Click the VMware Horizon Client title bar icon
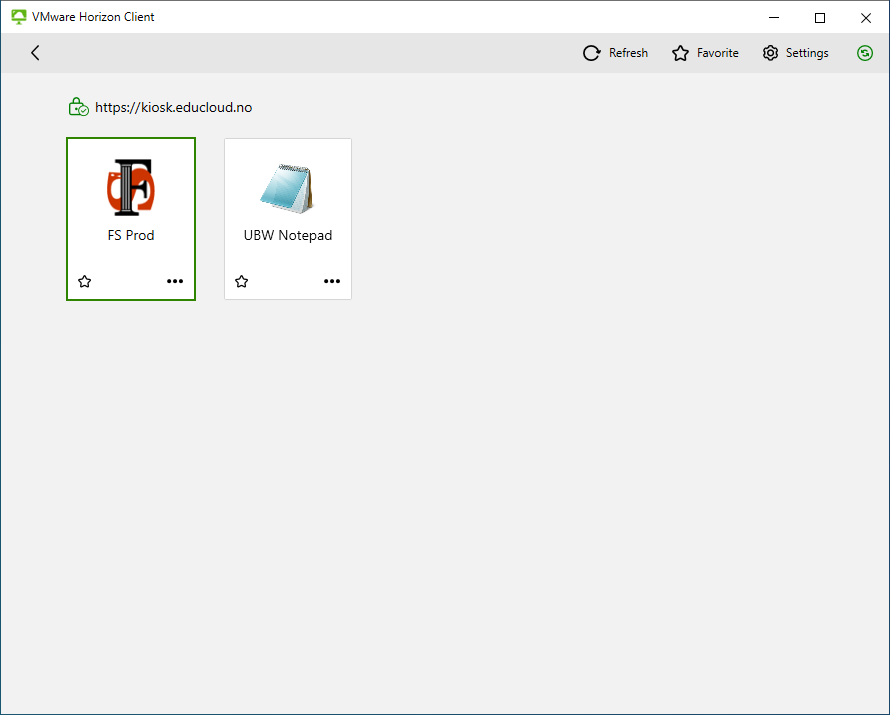This screenshot has height=715, width=890. coord(19,17)
